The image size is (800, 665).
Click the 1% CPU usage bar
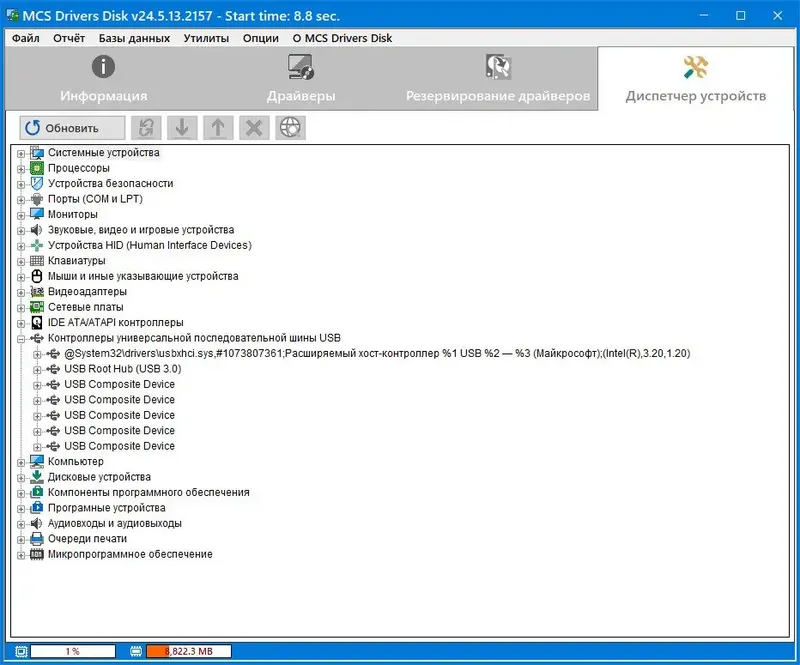coord(72,651)
